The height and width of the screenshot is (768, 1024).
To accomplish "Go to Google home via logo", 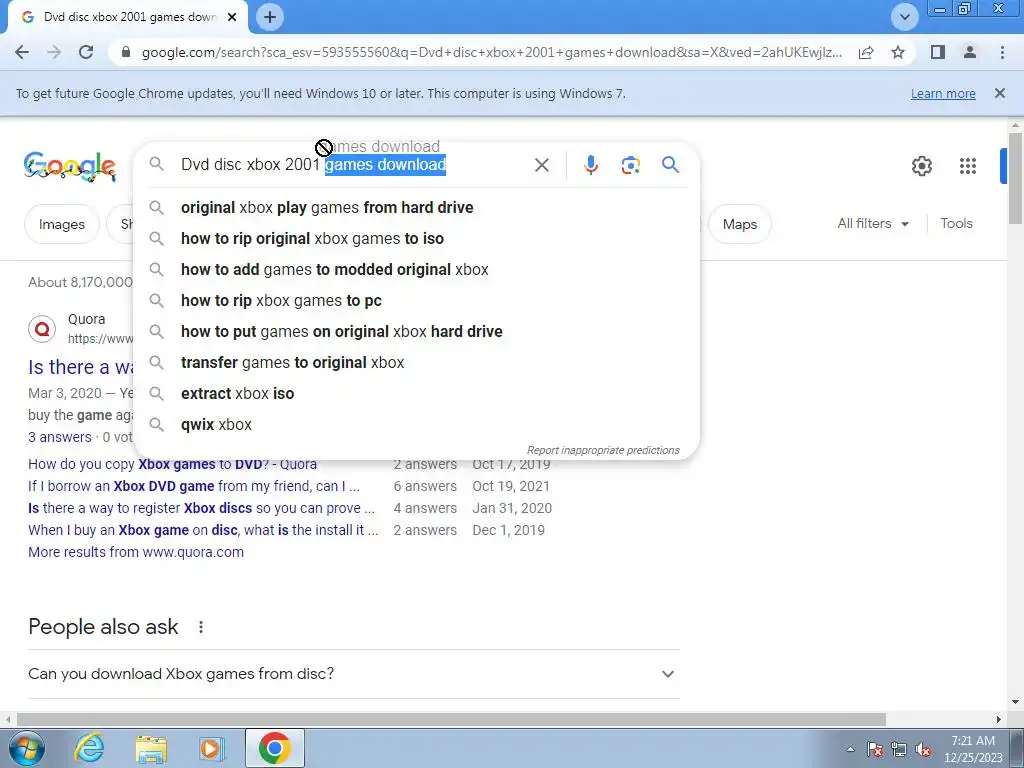I will (x=70, y=166).
